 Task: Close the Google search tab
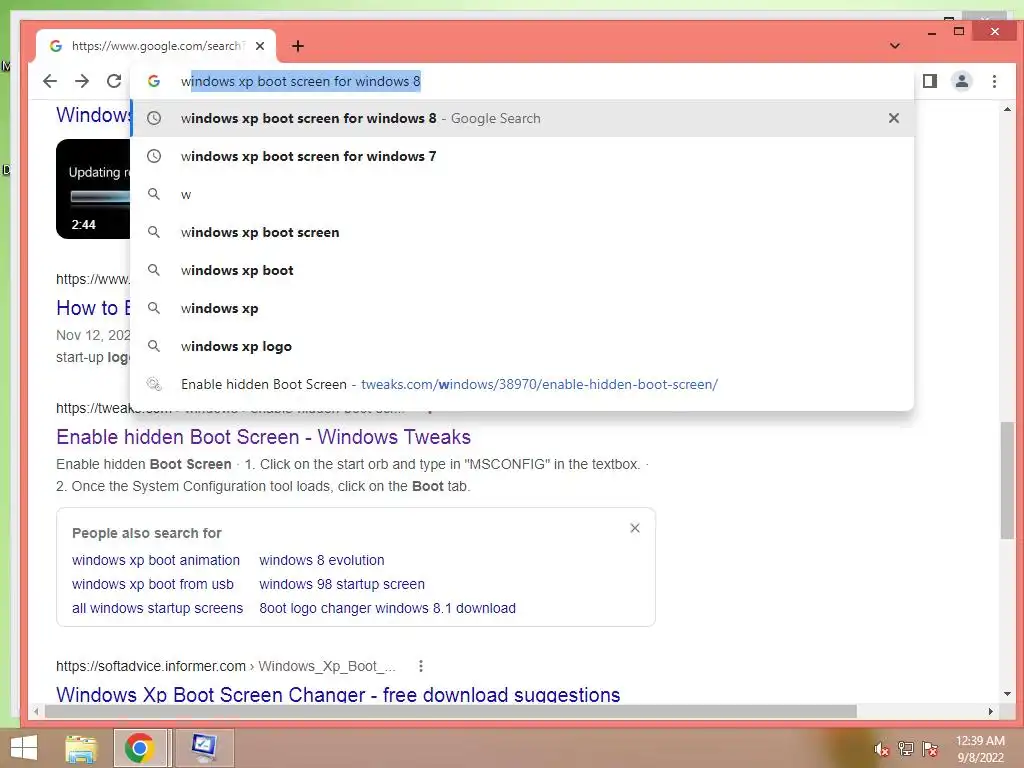point(260,46)
